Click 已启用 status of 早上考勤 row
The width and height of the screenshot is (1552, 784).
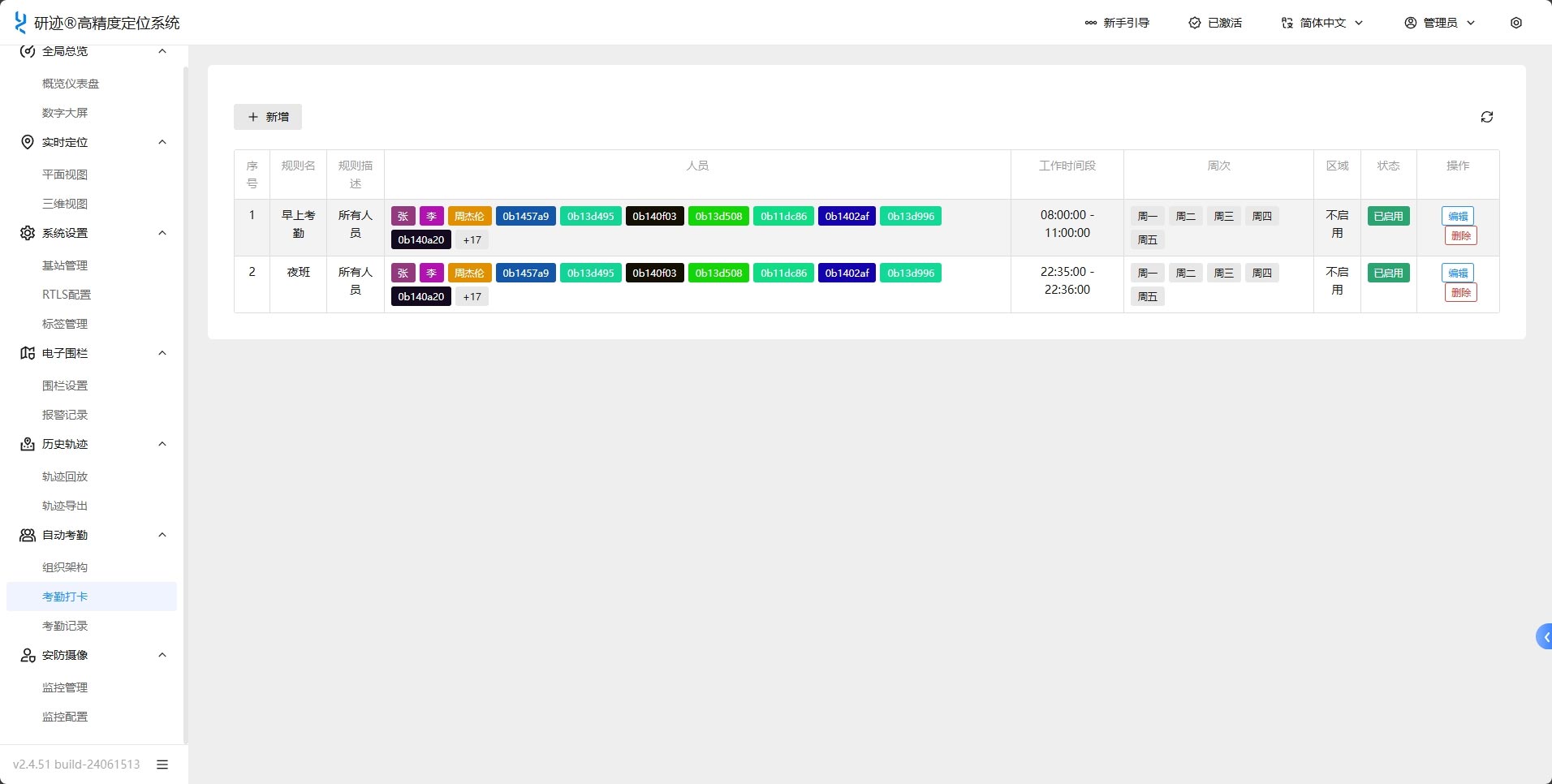pos(1388,216)
